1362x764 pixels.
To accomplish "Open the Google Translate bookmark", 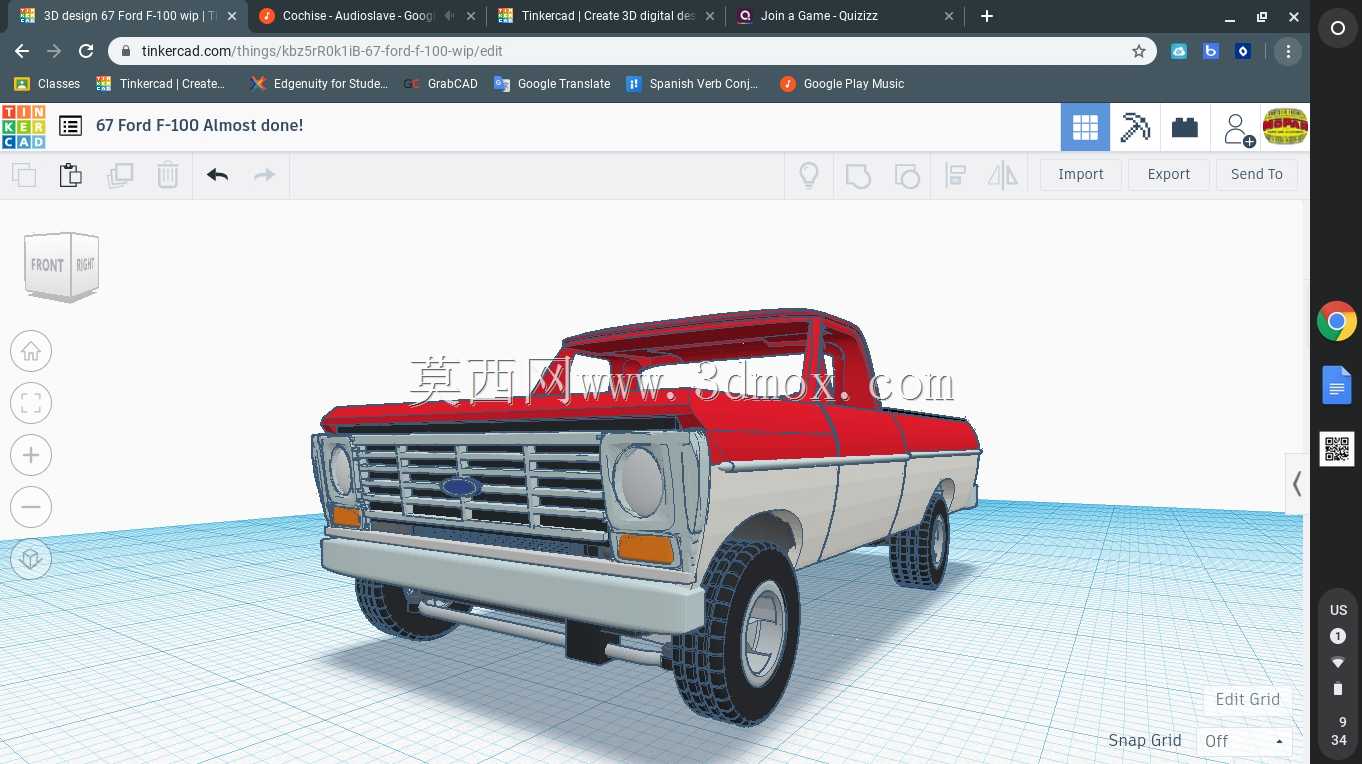I will tap(552, 84).
